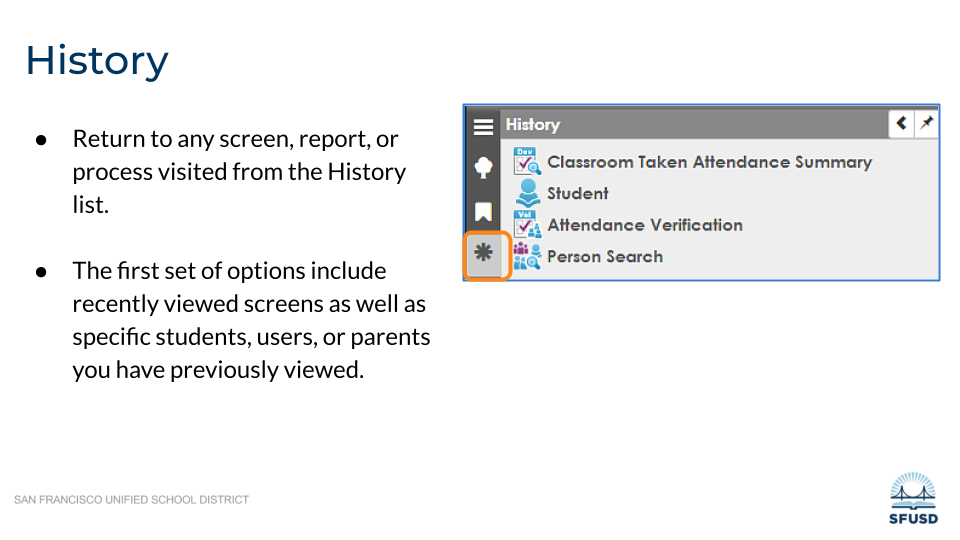This screenshot has width=960, height=540.
Task: Select the Student label in History list
Action: [x=577, y=193]
